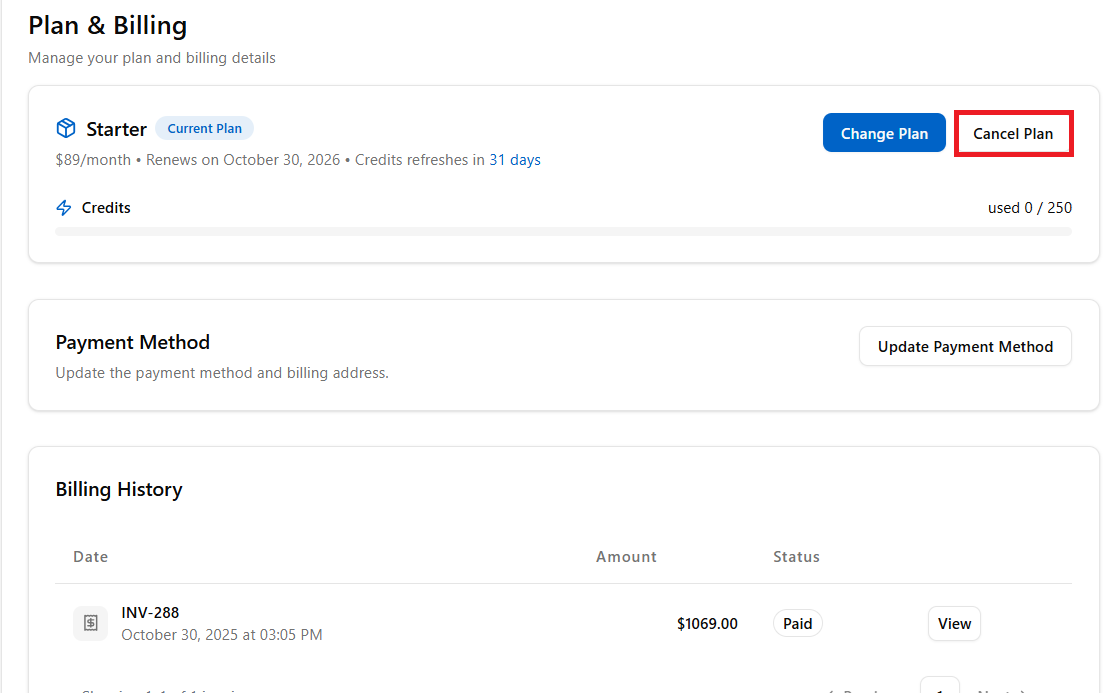Click the Amount column header
The image size is (1104, 693).
(x=626, y=556)
